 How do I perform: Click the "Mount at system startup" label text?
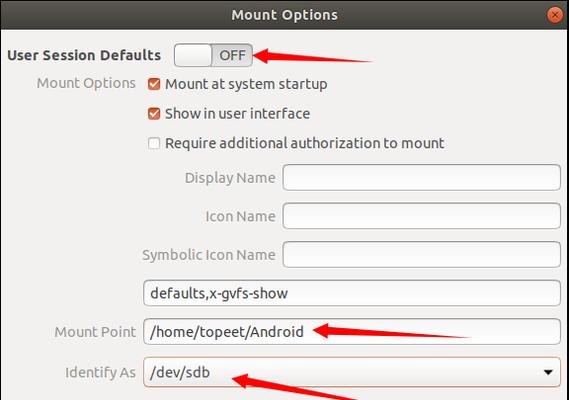[x=246, y=84]
